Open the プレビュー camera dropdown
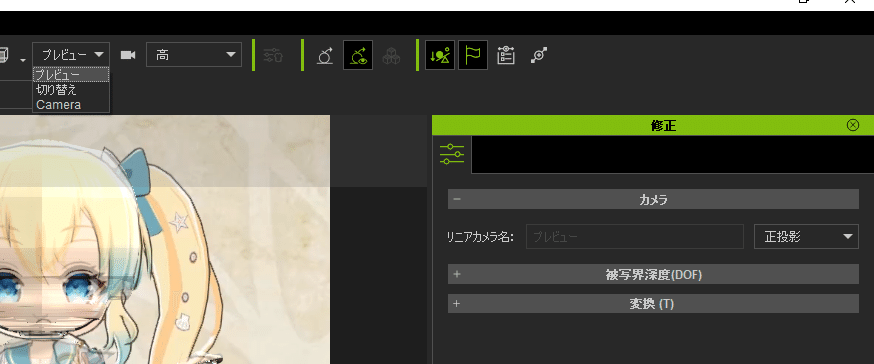 pos(71,55)
